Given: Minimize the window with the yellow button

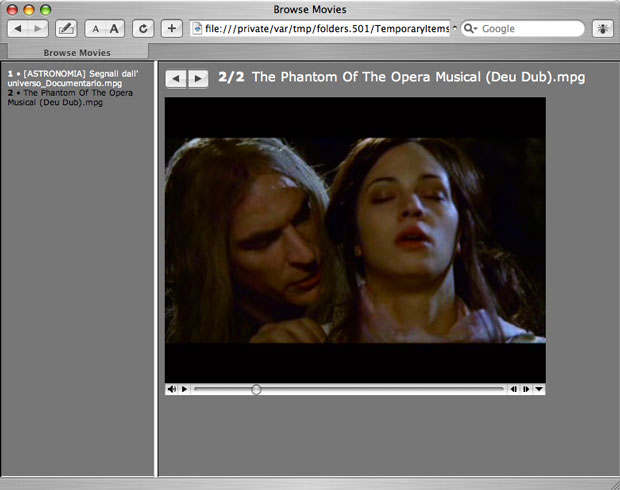Looking at the screenshot, I should coord(29,9).
